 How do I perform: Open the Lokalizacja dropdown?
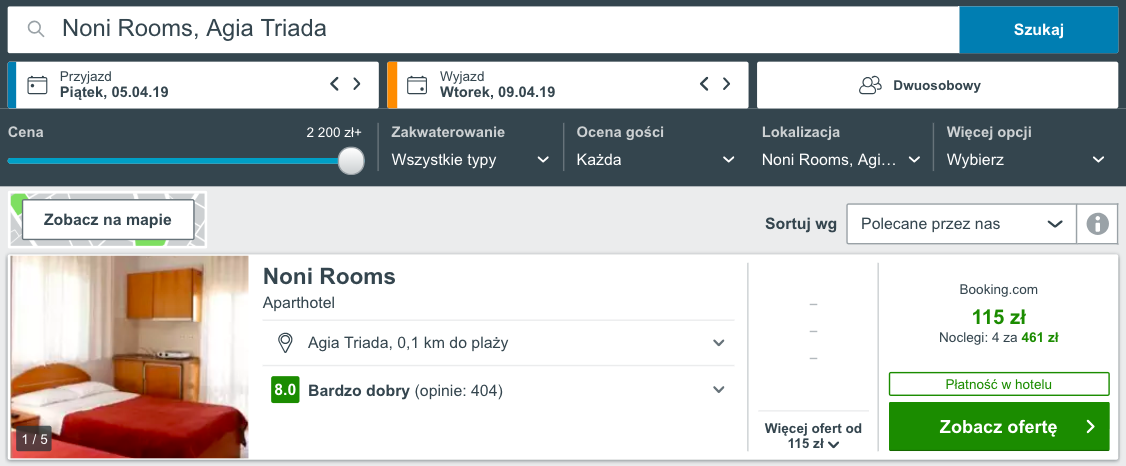pos(841,159)
